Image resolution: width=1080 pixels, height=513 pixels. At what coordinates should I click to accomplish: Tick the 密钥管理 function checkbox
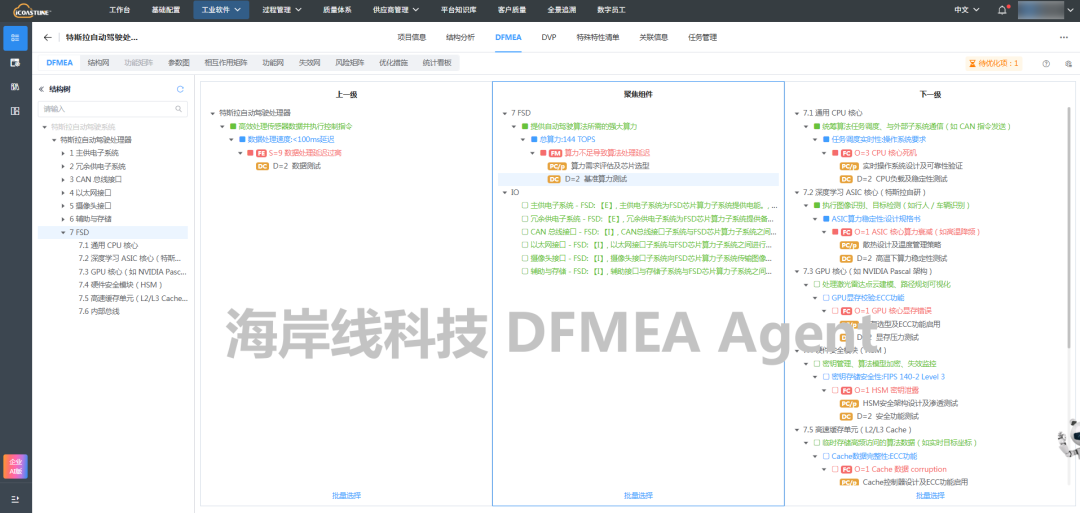pyautogui.click(x=817, y=363)
